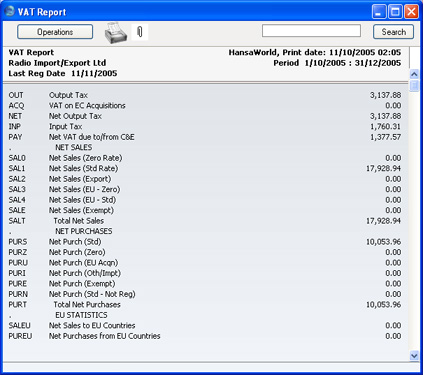Click Net Purch (Std) label
Image resolution: width=423 pixels, height=375 pixels.
coord(75,242)
